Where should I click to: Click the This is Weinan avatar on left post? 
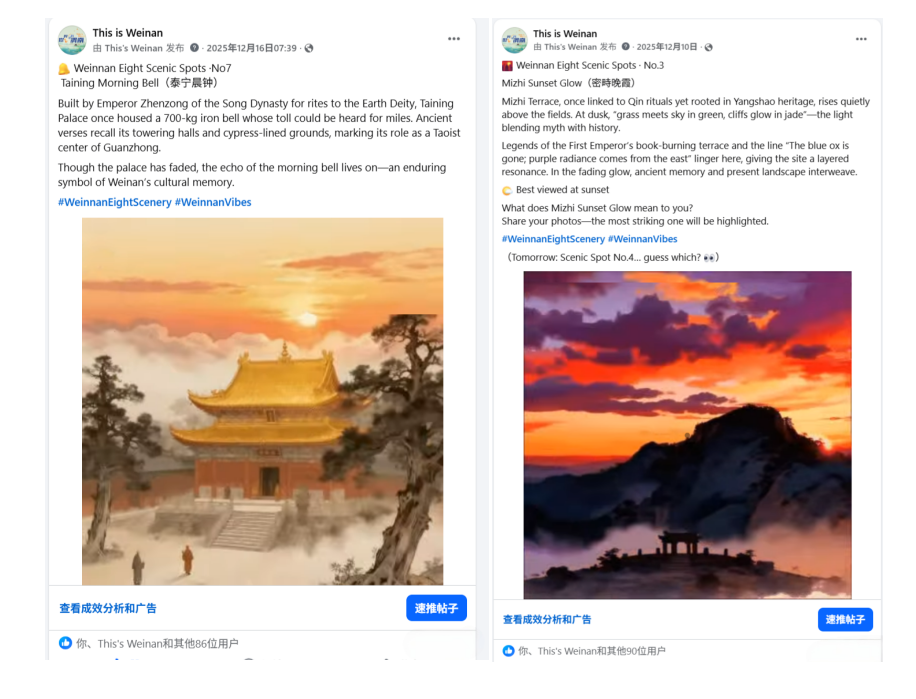pyautogui.click(x=72, y=40)
